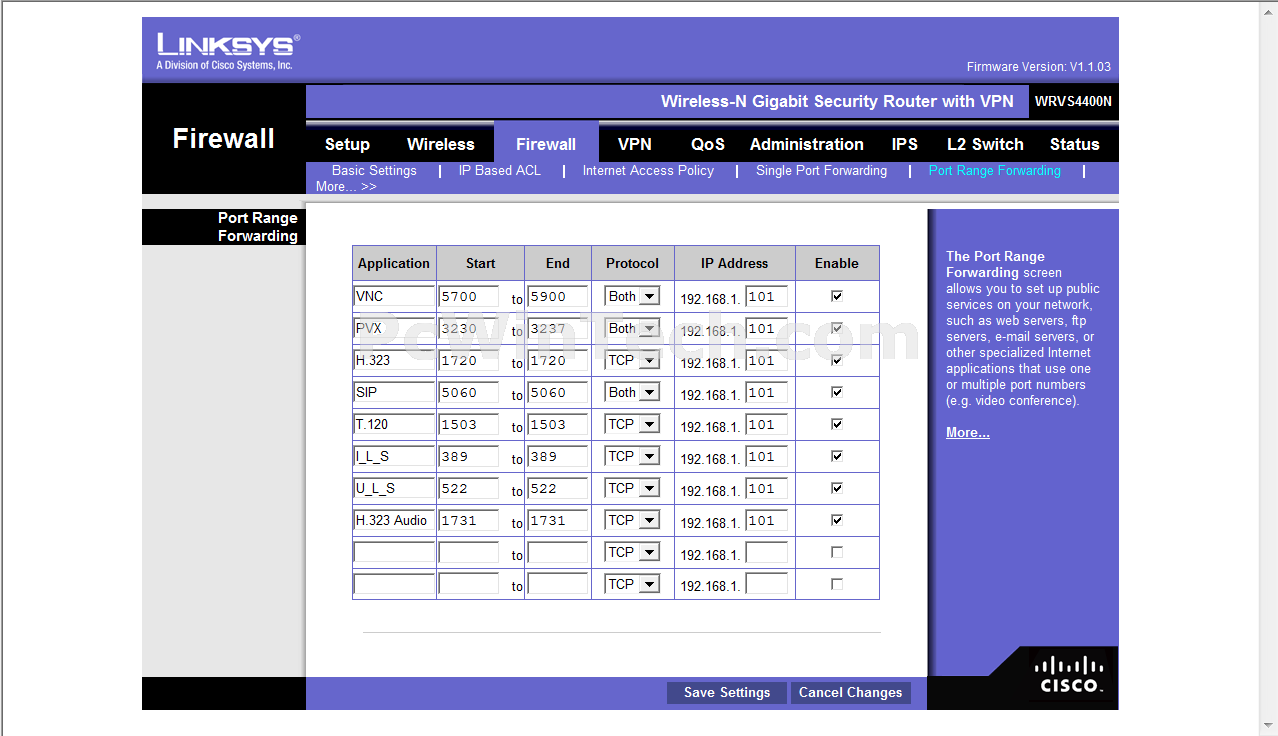The image size is (1278, 736).
Task: Click the IP address field for U_L_S
Action: [766, 488]
